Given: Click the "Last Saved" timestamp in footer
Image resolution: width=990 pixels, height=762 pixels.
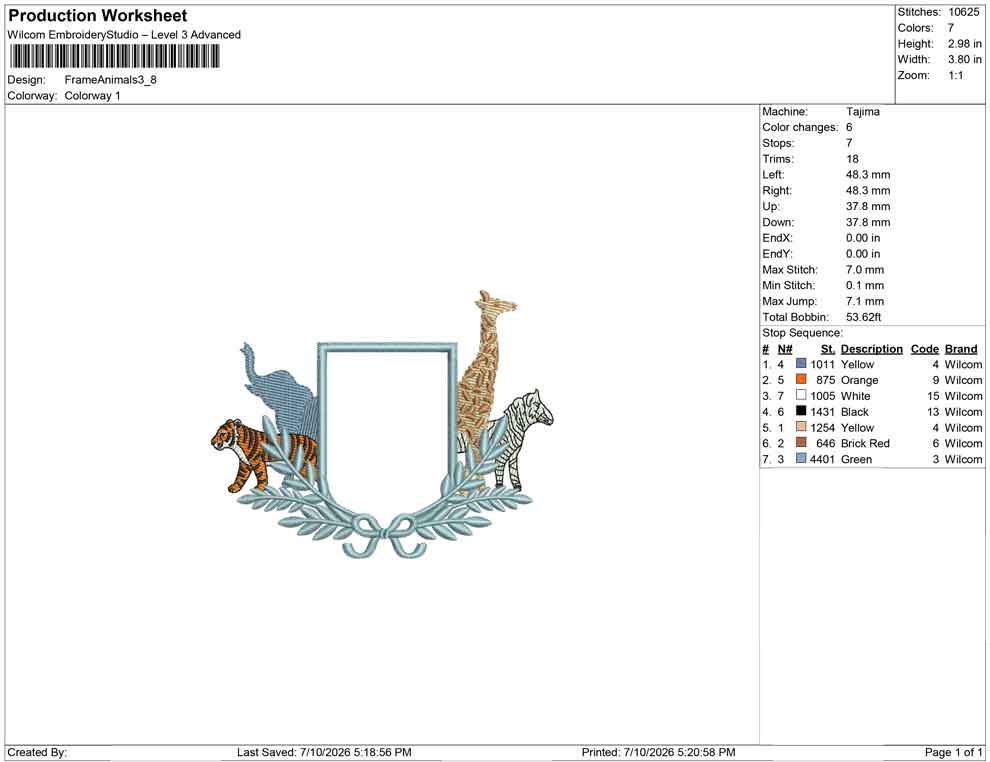Looking at the screenshot, I should point(324,752).
